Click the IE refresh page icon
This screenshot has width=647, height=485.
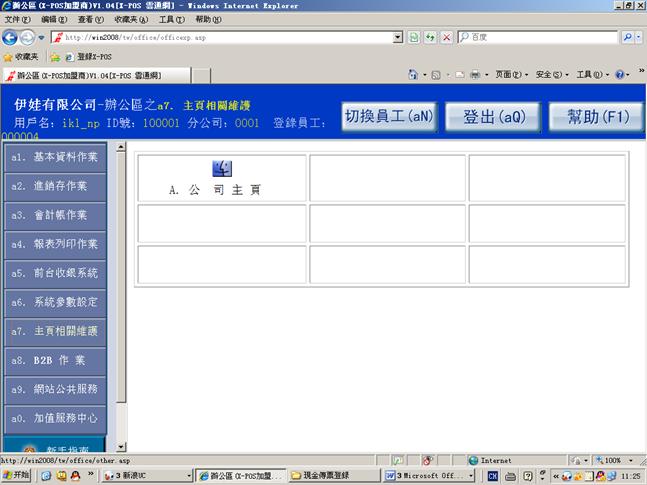click(x=430, y=37)
